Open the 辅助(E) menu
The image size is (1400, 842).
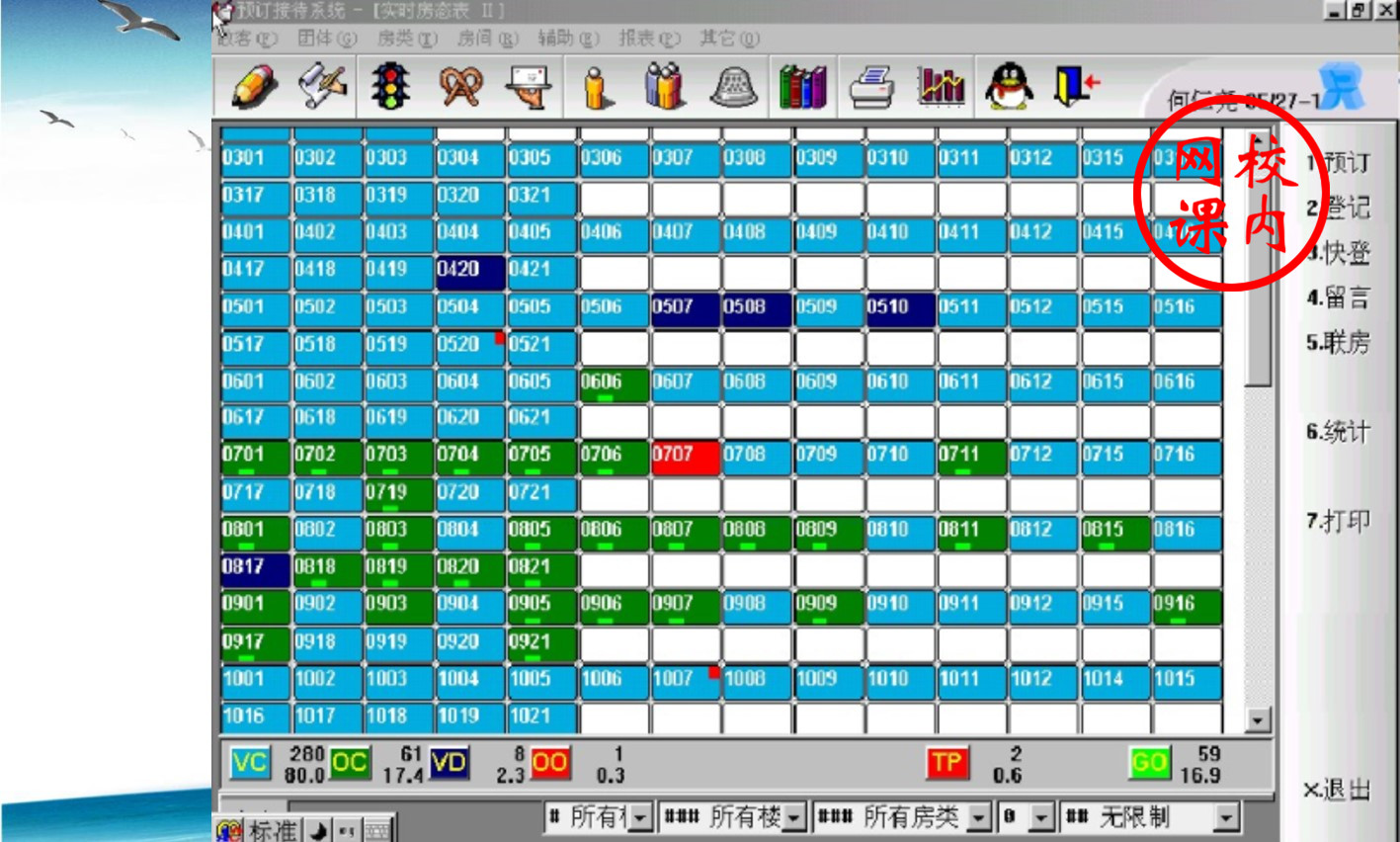pyautogui.click(x=568, y=39)
